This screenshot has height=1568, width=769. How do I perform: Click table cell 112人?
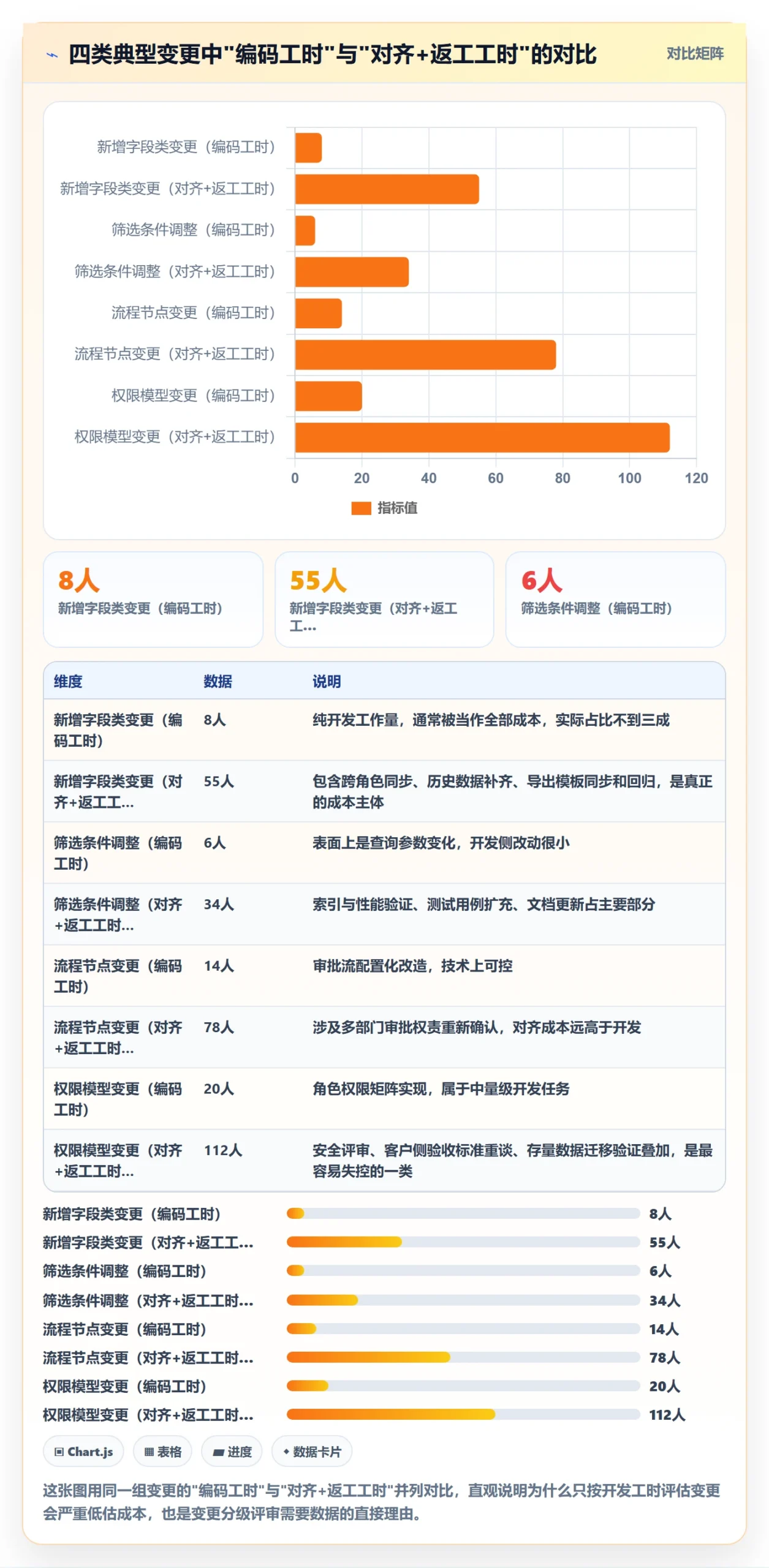223,1150
